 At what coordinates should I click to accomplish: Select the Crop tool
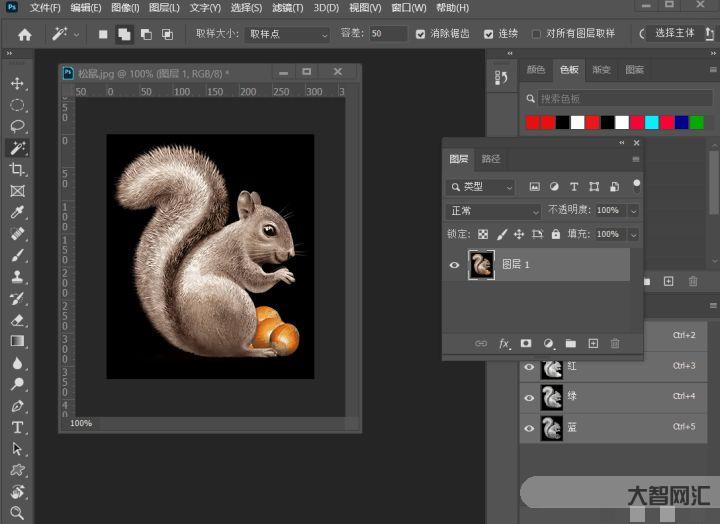click(x=17, y=169)
